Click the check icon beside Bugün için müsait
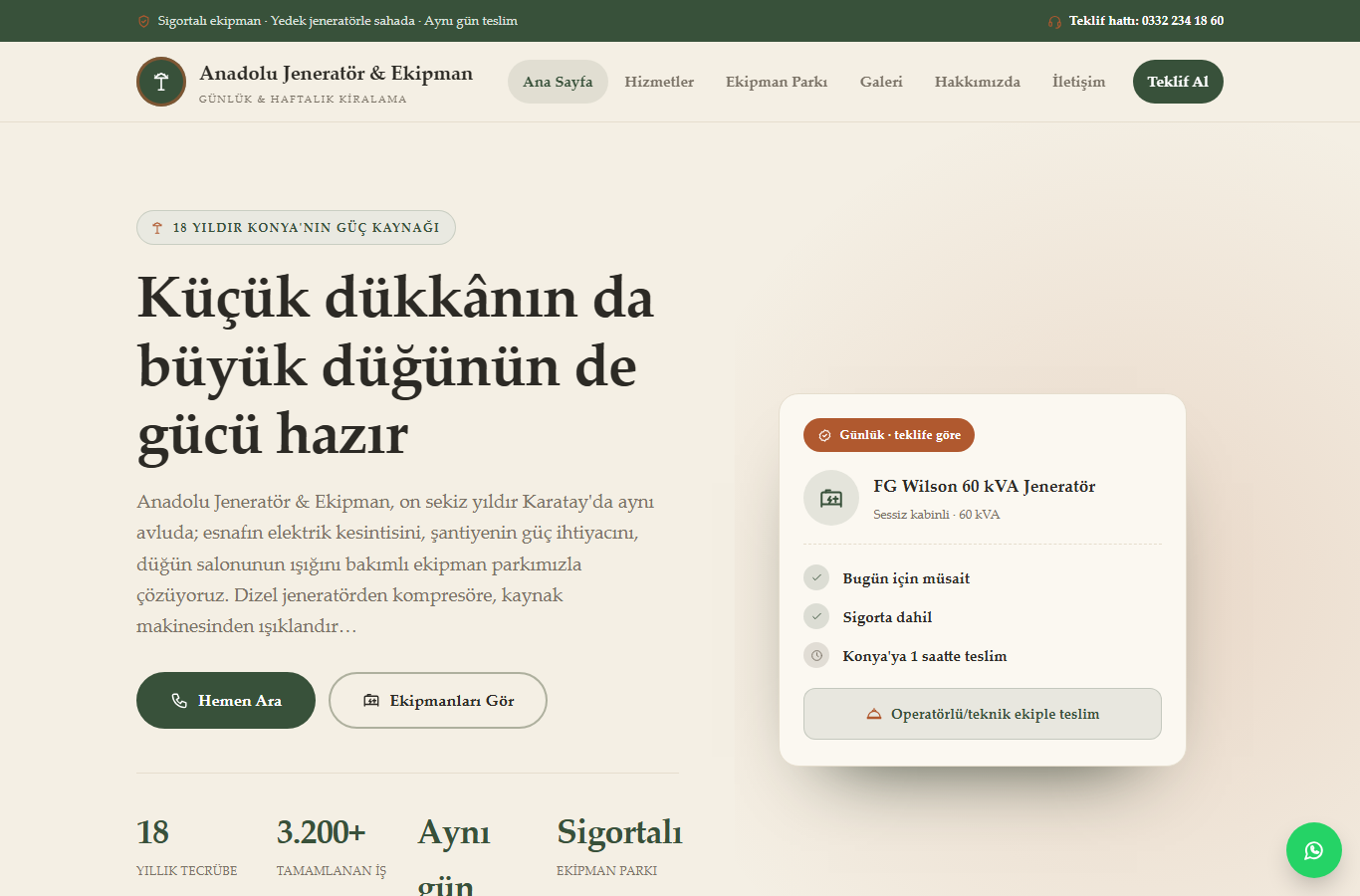Image resolution: width=1360 pixels, height=896 pixels. click(x=816, y=577)
